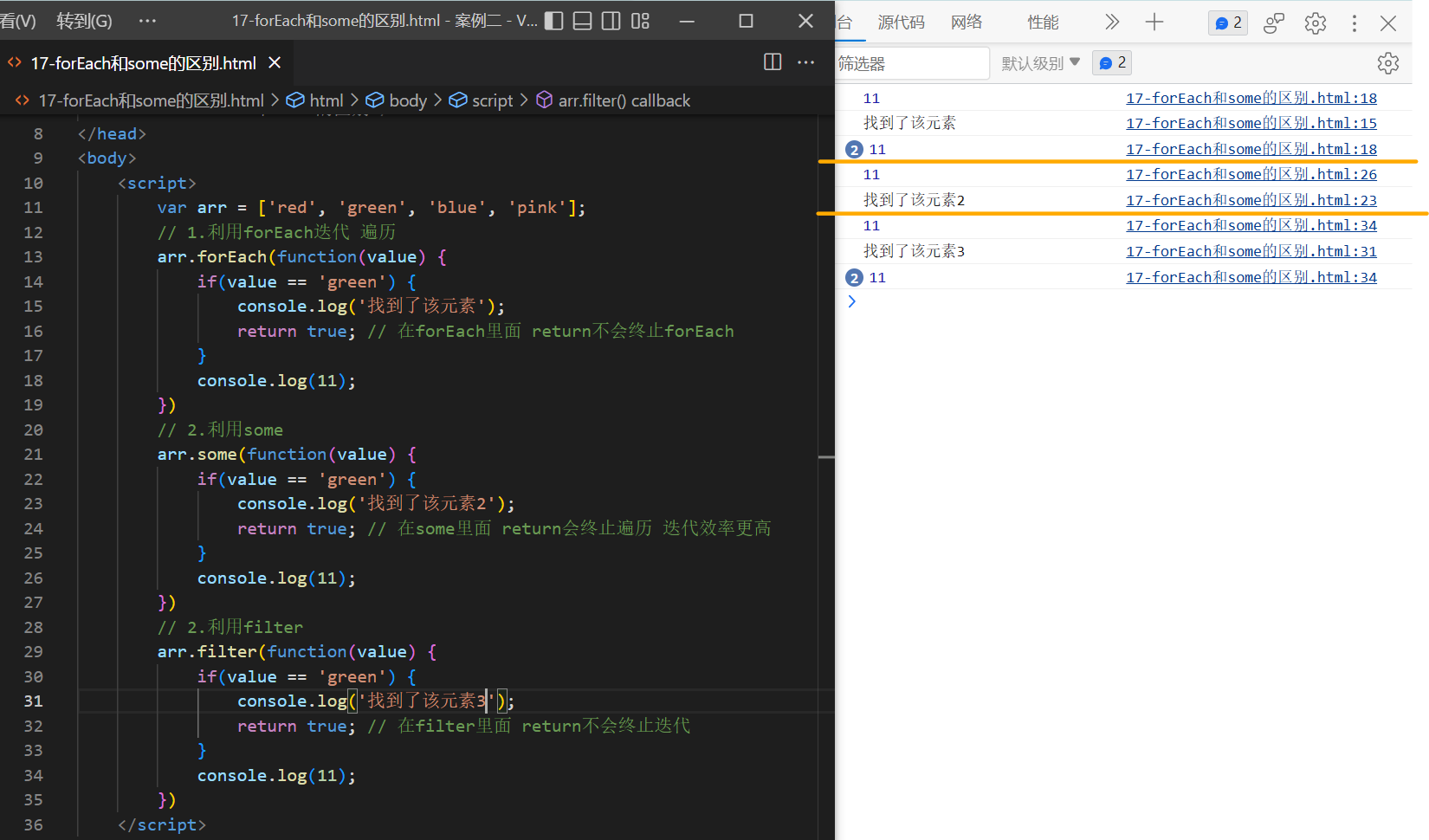Select the file name breadcrumb item

pyautogui.click(x=151, y=100)
